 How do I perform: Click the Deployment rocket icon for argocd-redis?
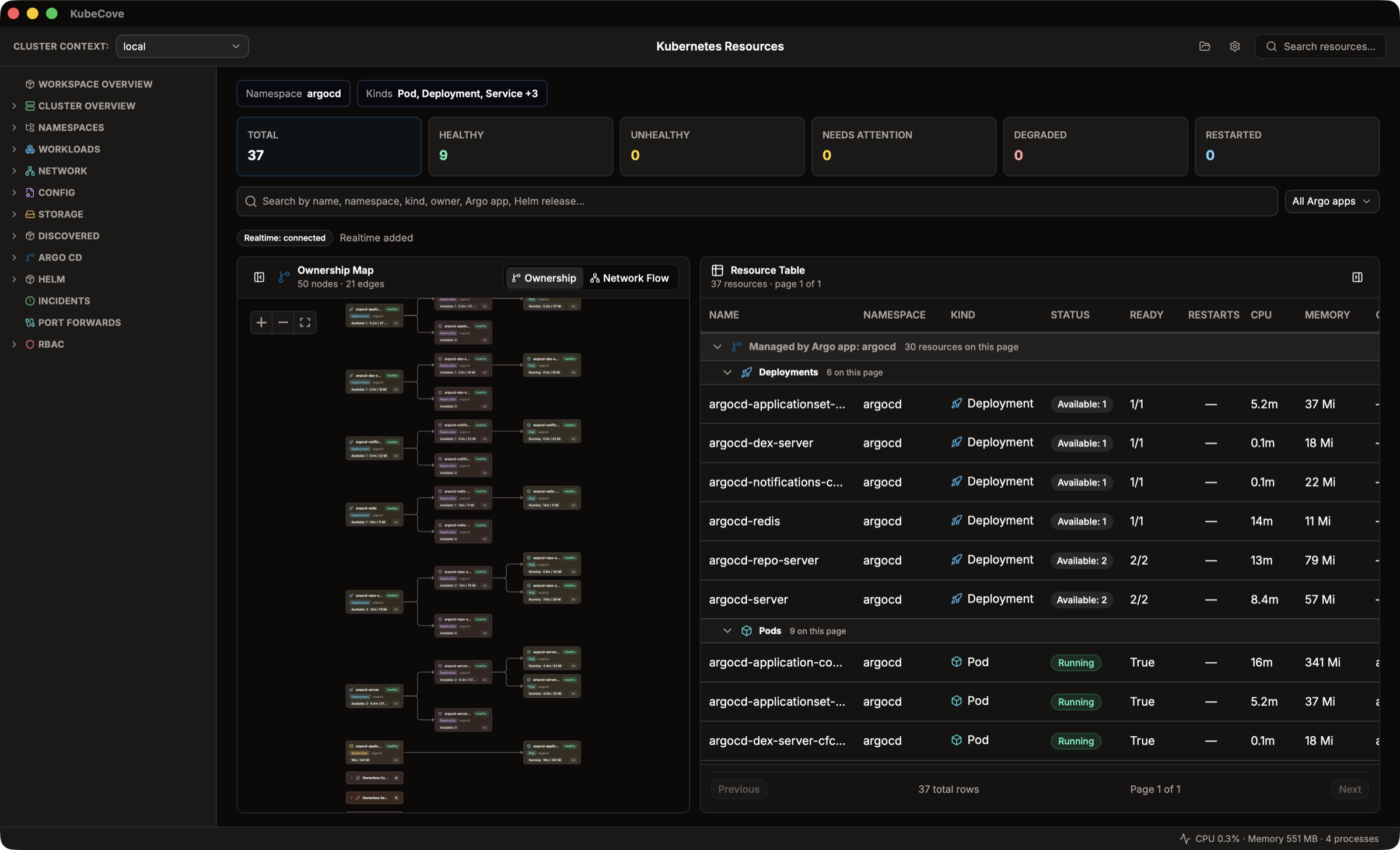tap(956, 520)
